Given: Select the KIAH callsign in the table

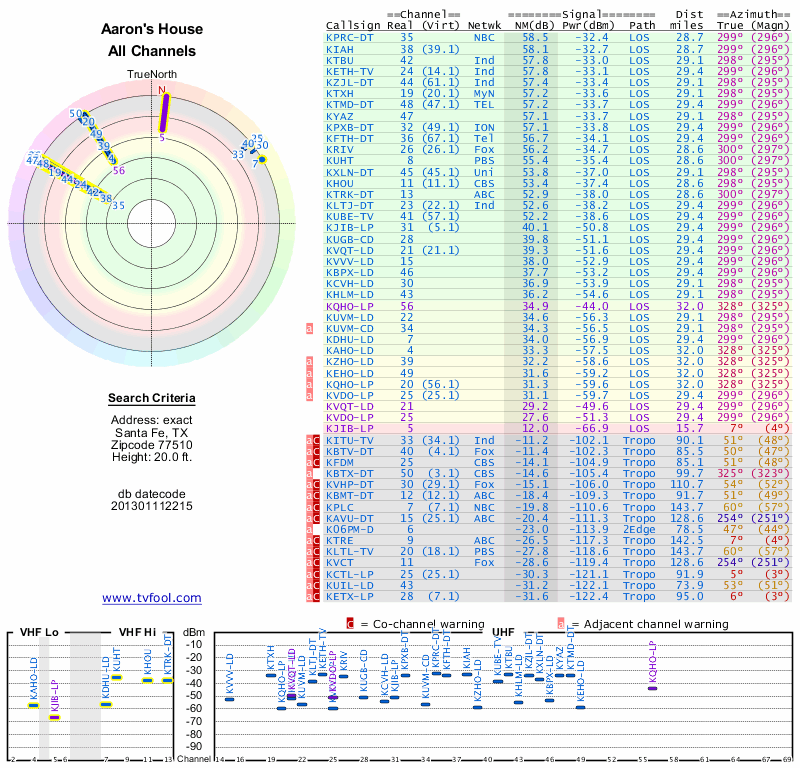Looking at the screenshot, I should pyautogui.click(x=340, y=49).
